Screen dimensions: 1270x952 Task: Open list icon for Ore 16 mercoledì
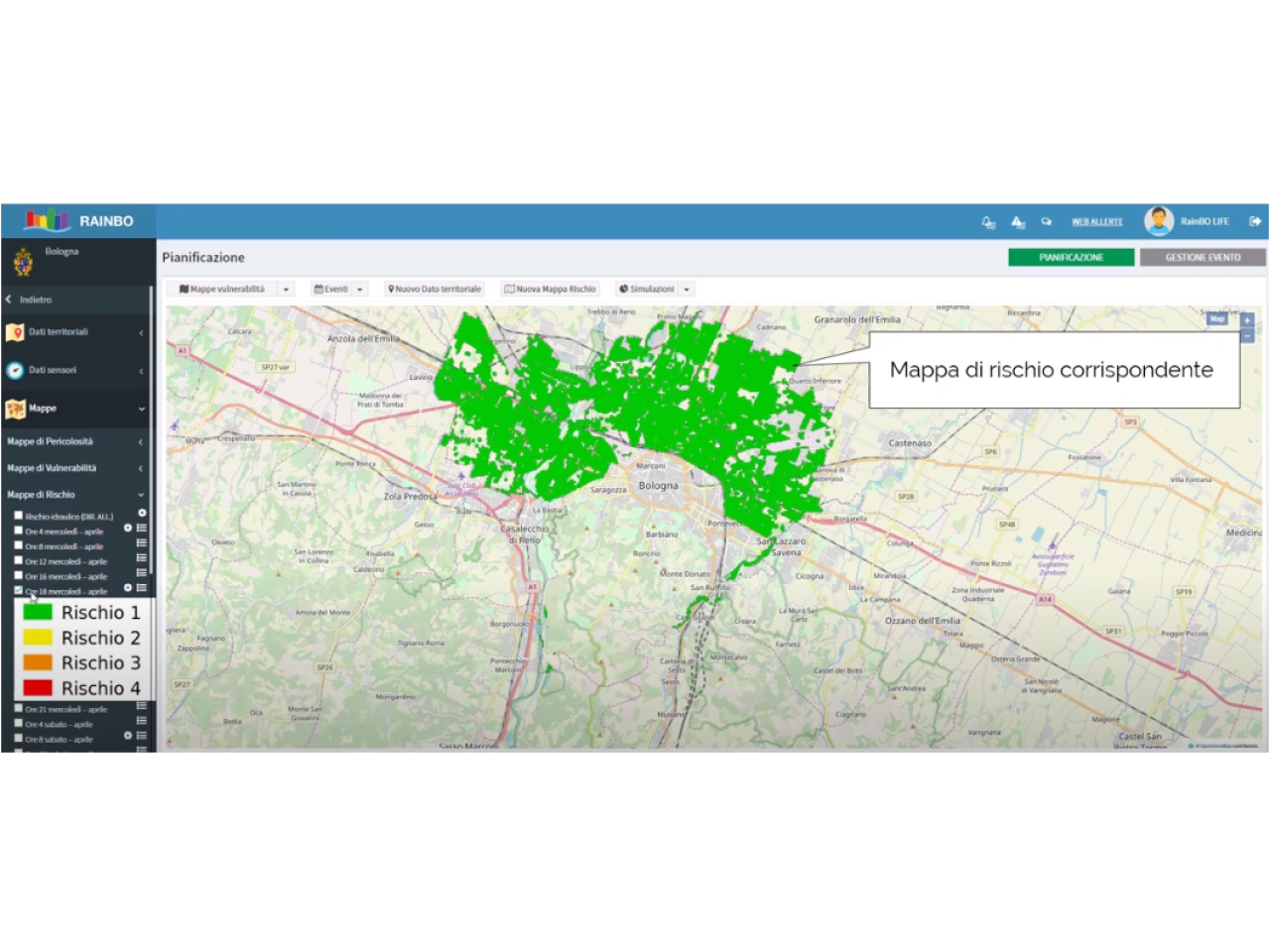(x=142, y=572)
